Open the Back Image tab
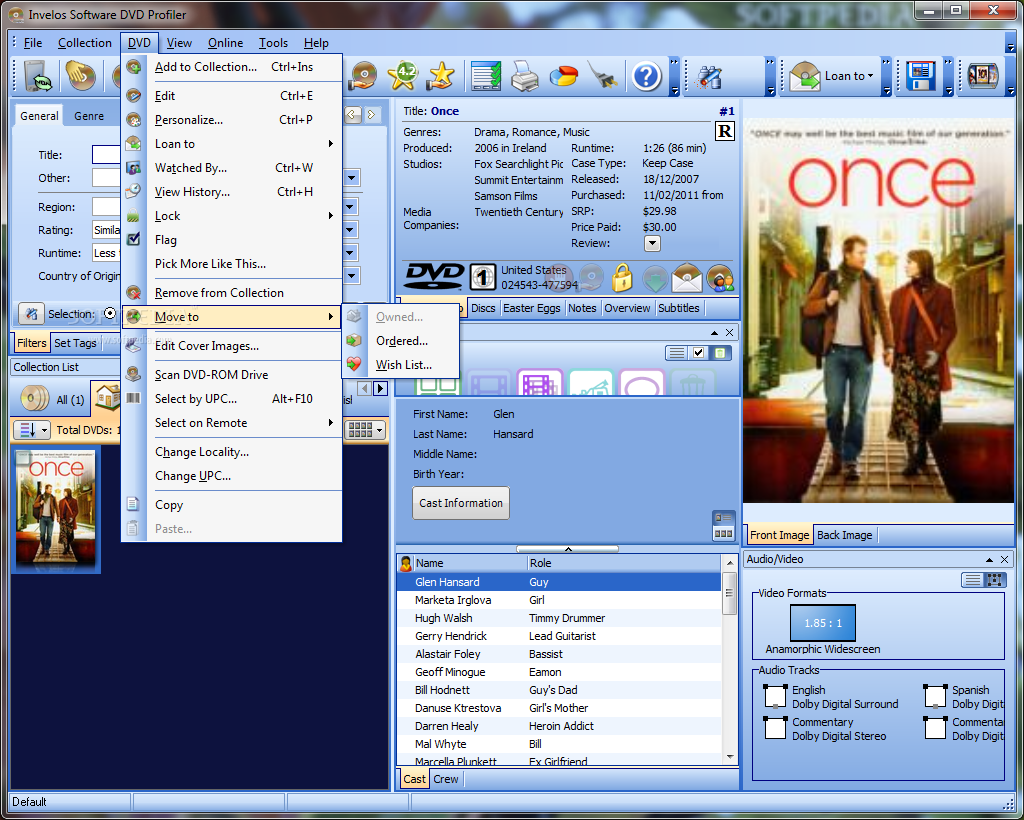The height and width of the screenshot is (820, 1024). coord(844,535)
